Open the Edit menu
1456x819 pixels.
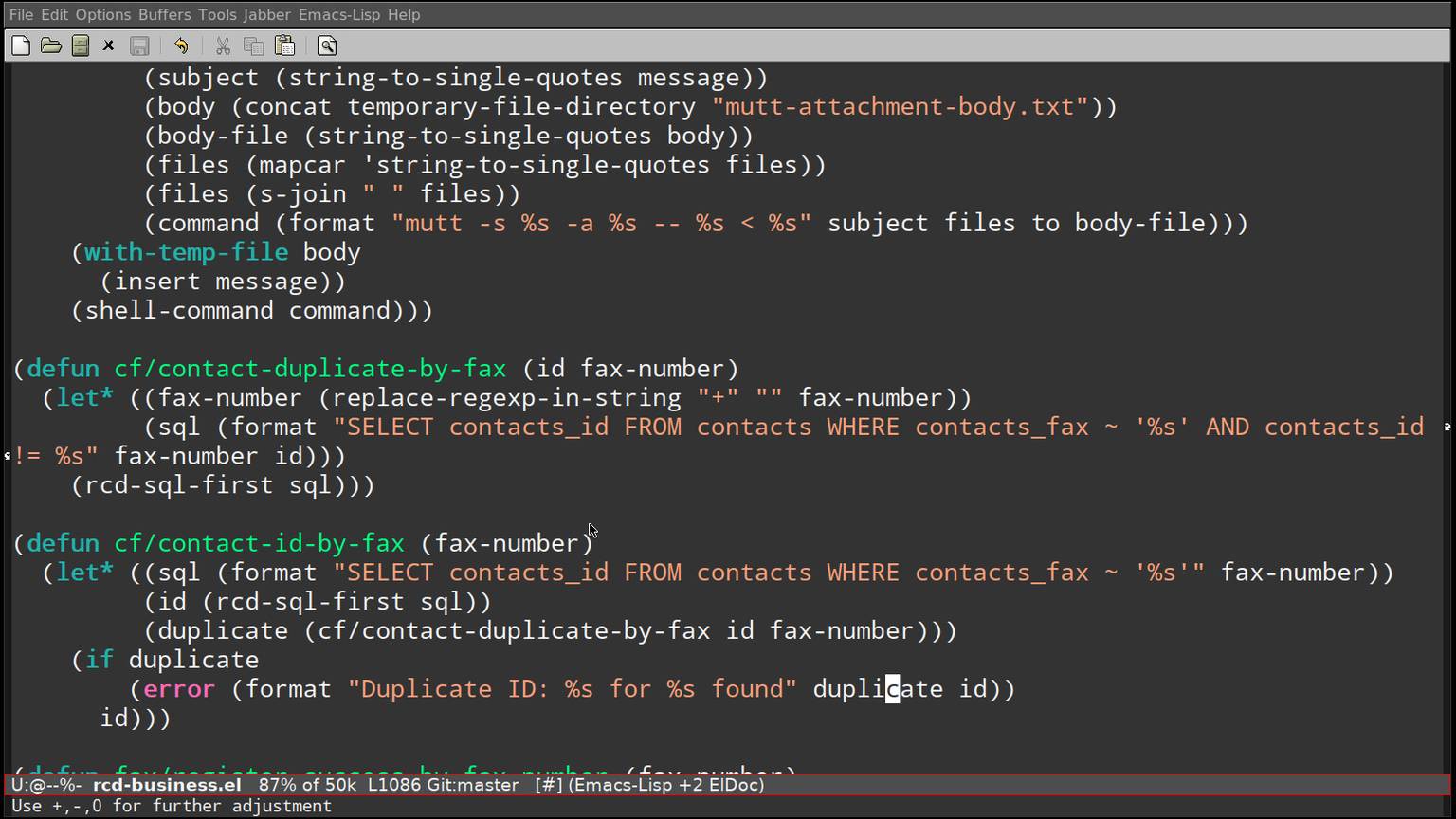(55, 15)
